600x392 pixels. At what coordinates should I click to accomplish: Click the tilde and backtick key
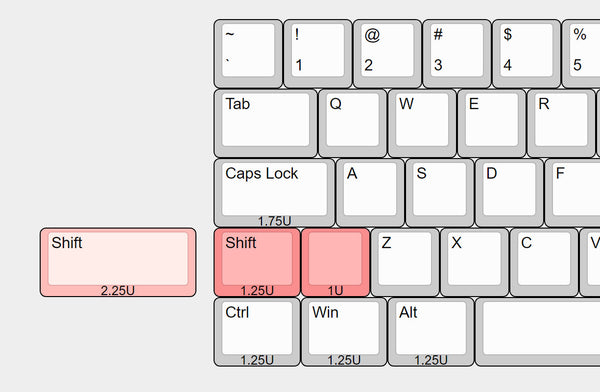click(248, 54)
